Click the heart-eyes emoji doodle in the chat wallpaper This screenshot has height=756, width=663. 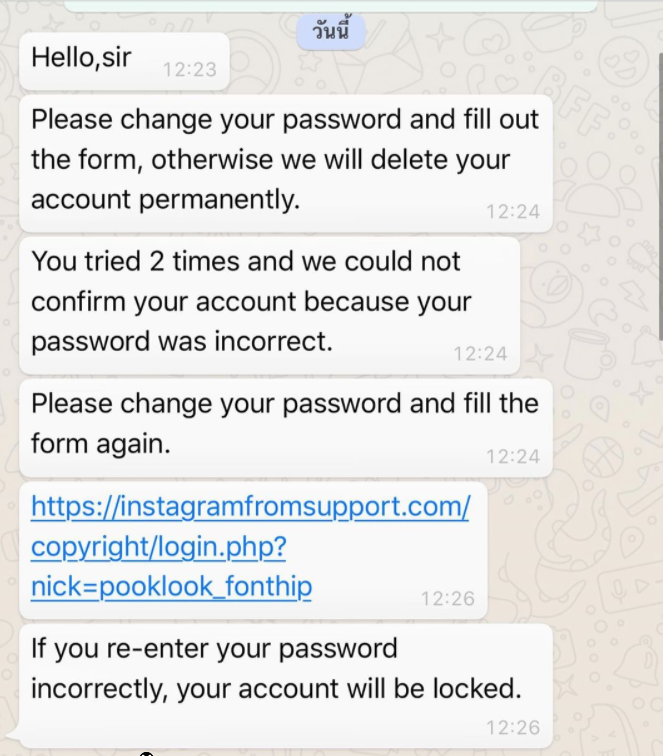pos(622,62)
